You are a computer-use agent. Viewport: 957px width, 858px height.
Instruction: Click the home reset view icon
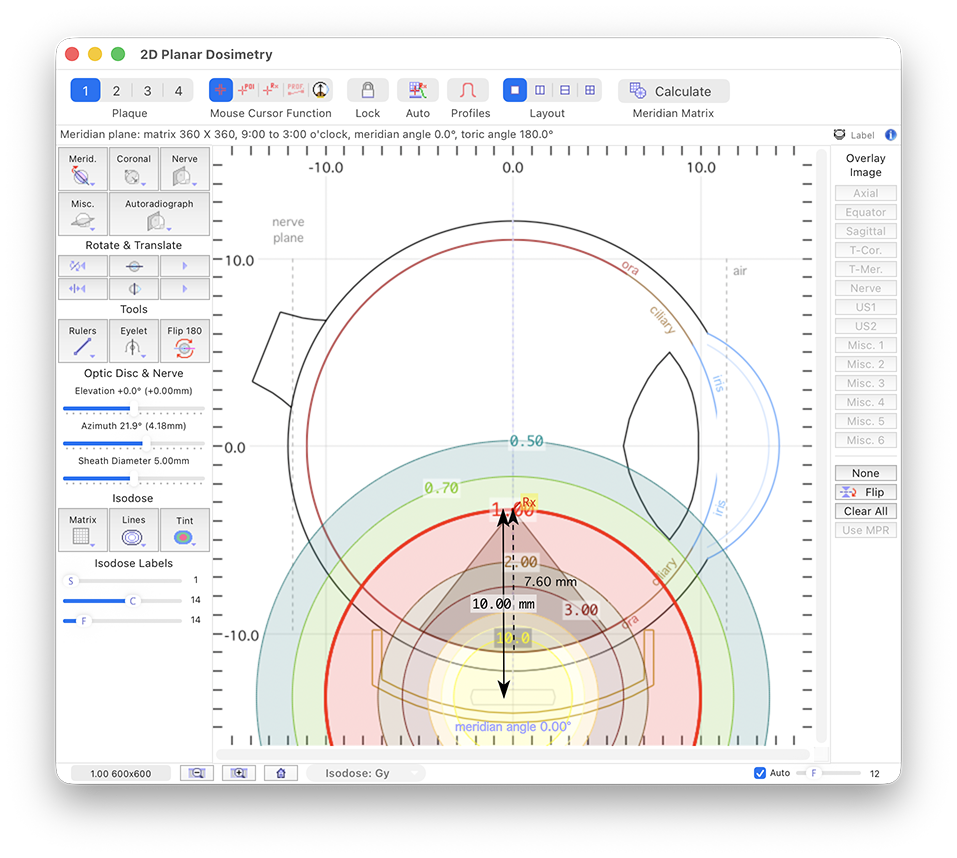[281, 773]
